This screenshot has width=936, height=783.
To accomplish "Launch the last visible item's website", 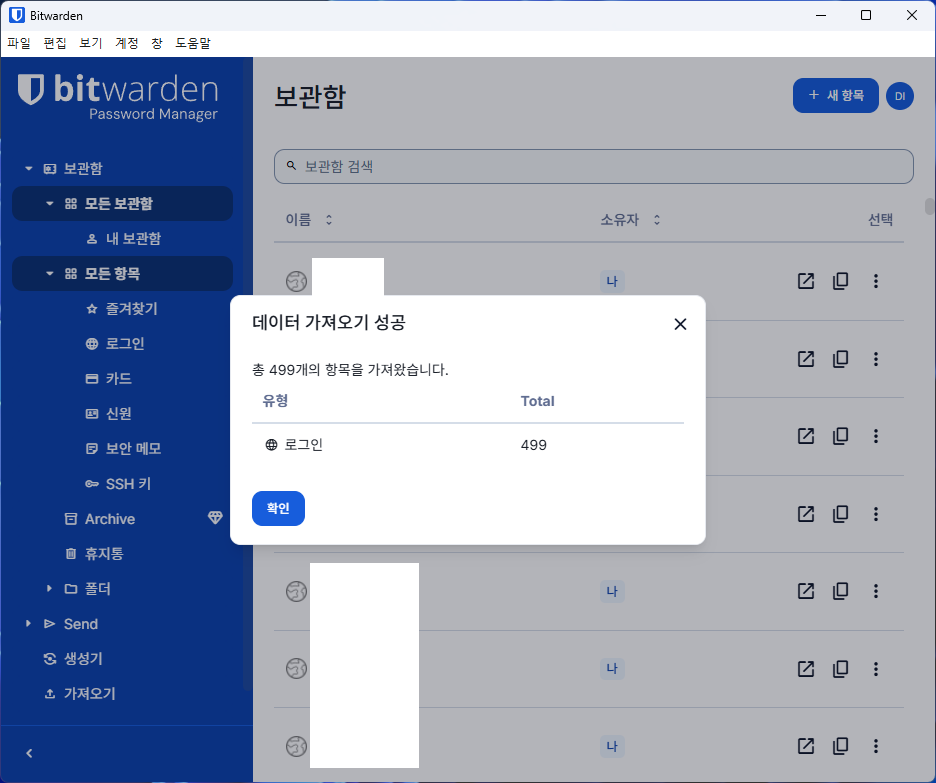I will tap(806, 745).
